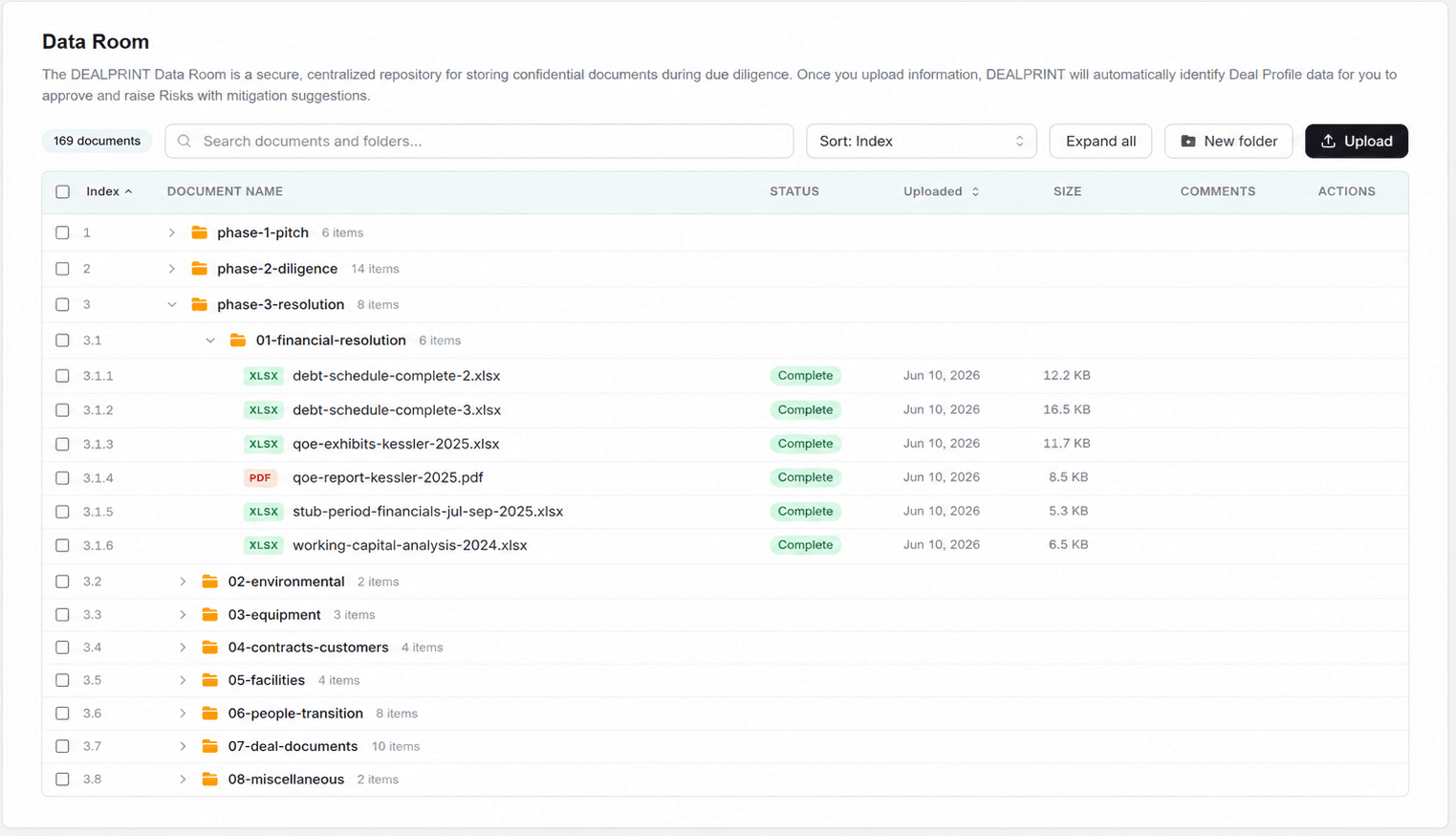Screen dimensions: 1456x836
Task: Click the sort arrows beside the Uploaded header
Action: pos(975,191)
